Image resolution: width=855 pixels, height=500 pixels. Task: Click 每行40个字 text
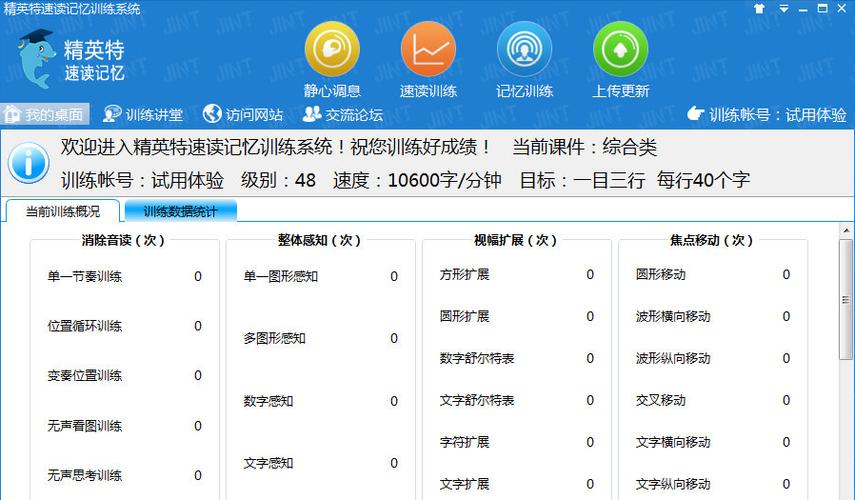703,180
